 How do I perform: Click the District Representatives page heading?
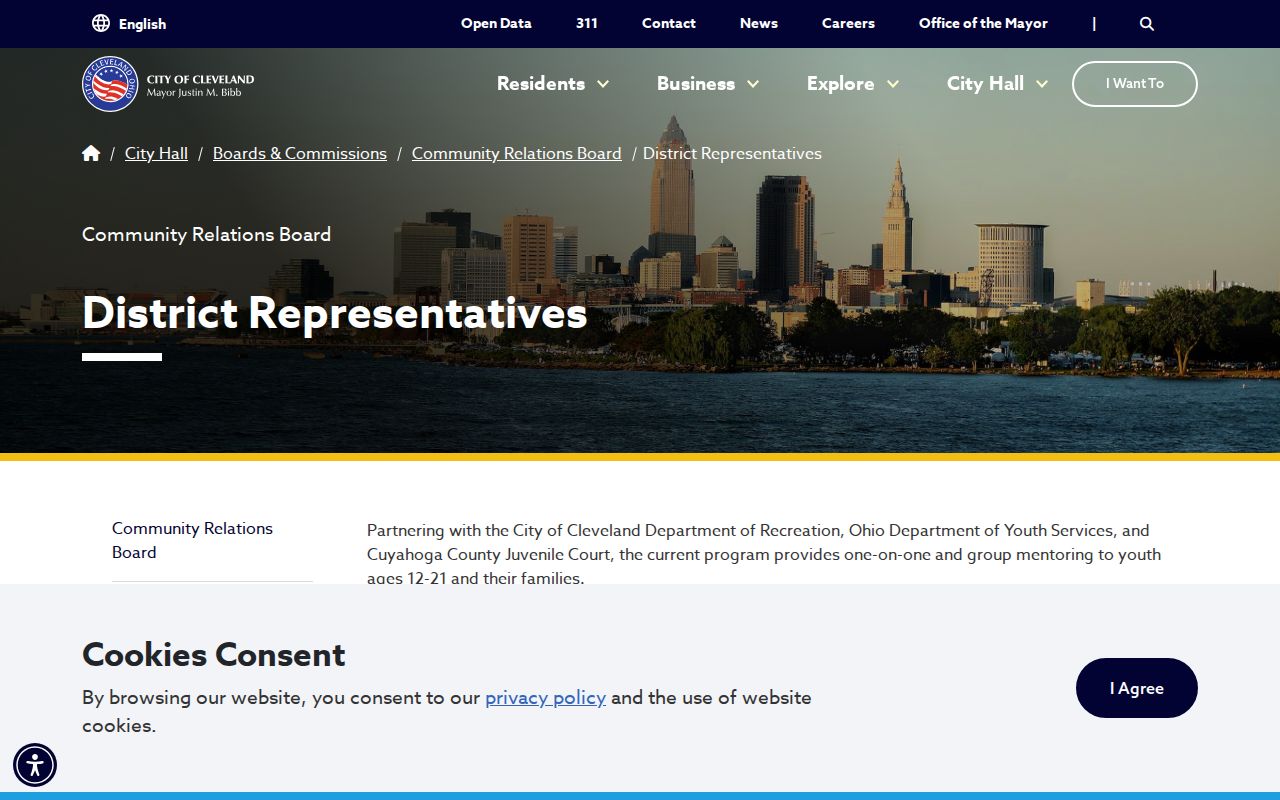point(335,313)
